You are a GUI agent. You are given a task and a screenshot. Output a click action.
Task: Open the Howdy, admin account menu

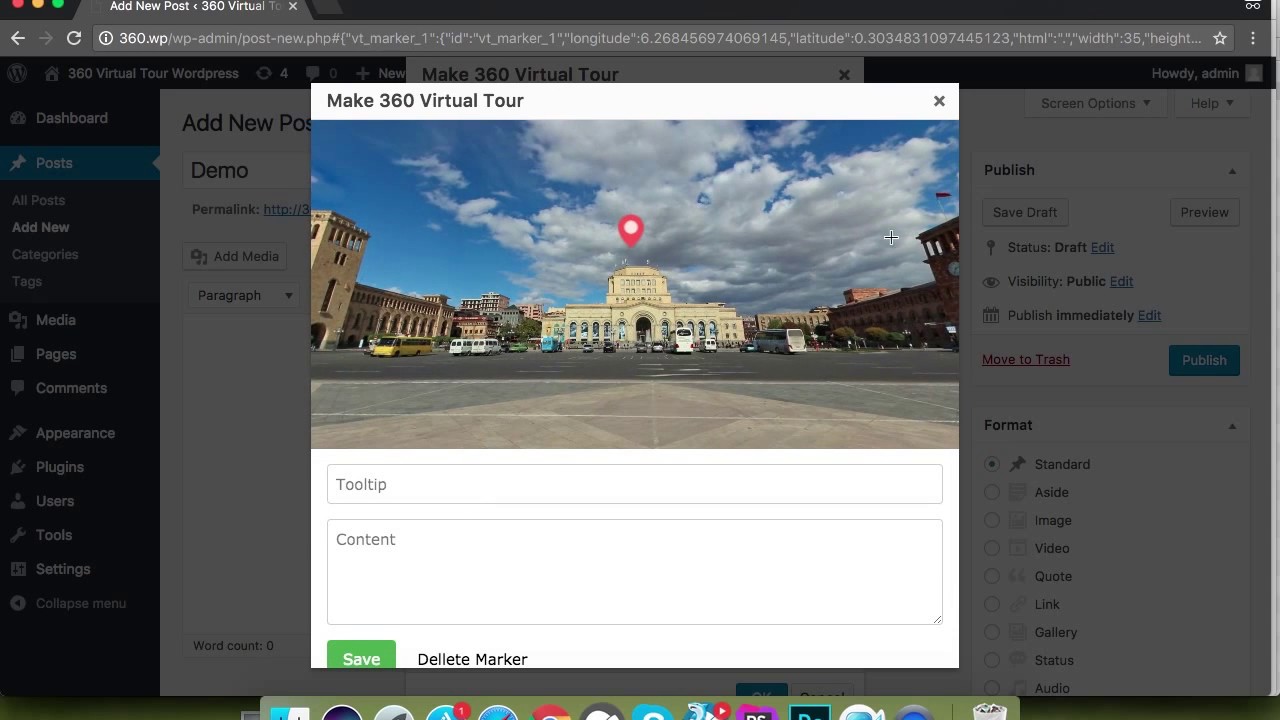click(x=1207, y=73)
